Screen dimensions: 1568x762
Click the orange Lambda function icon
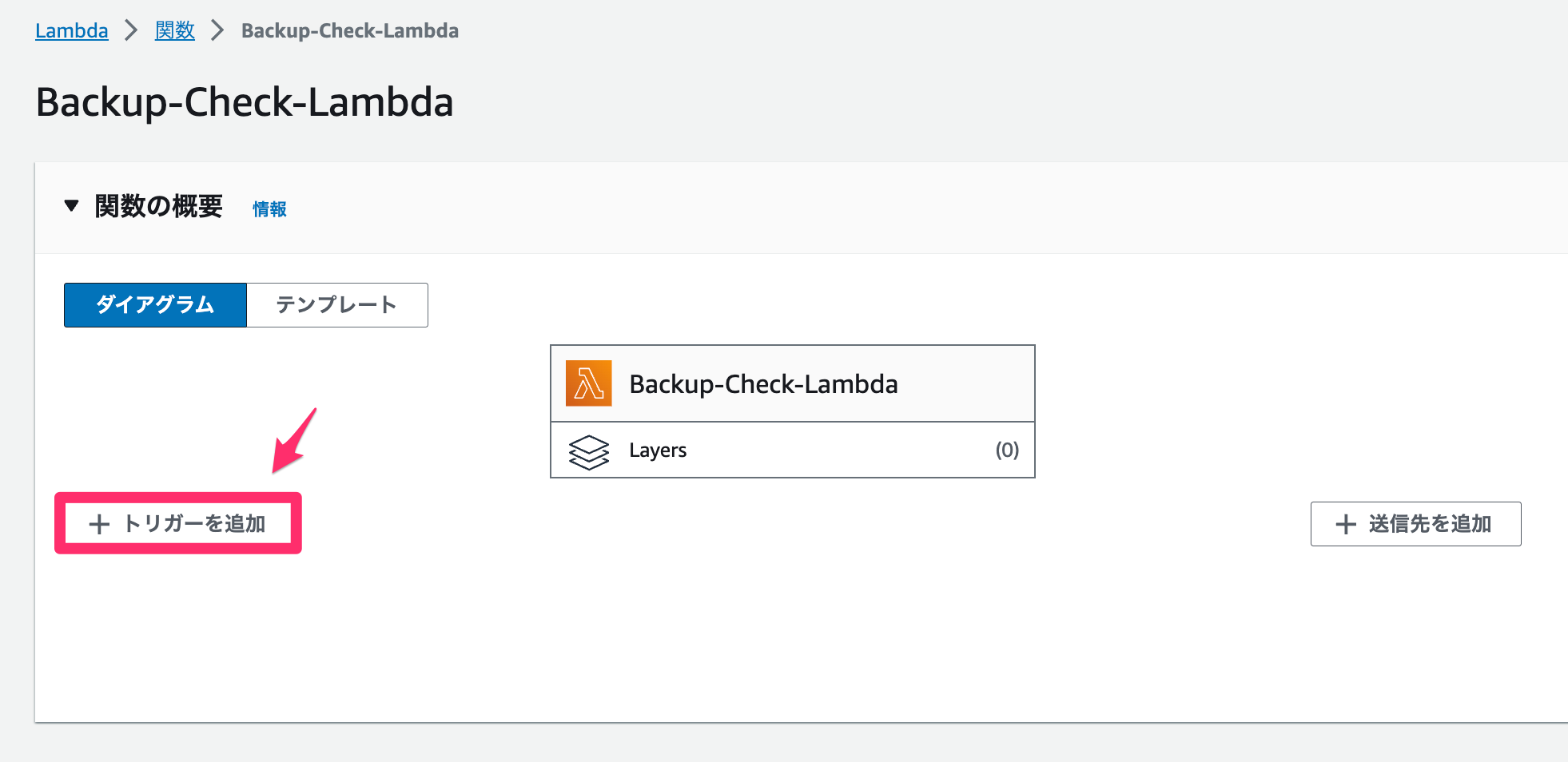[588, 383]
